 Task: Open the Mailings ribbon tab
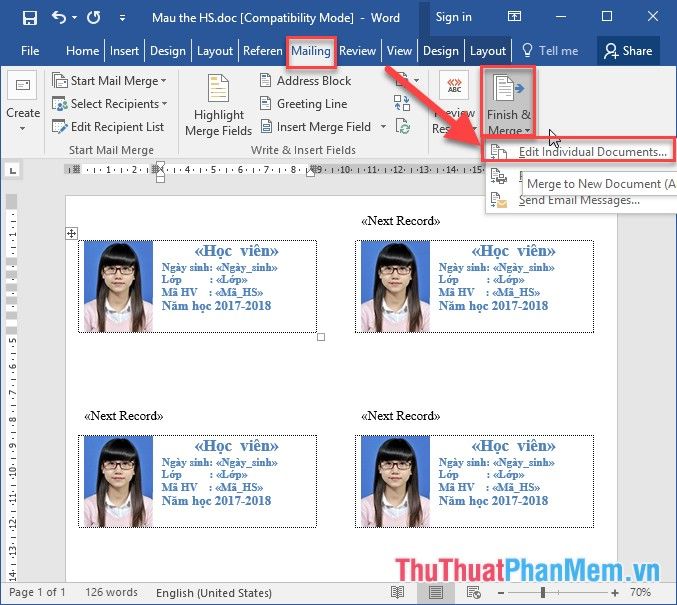click(x=310, y=51)
